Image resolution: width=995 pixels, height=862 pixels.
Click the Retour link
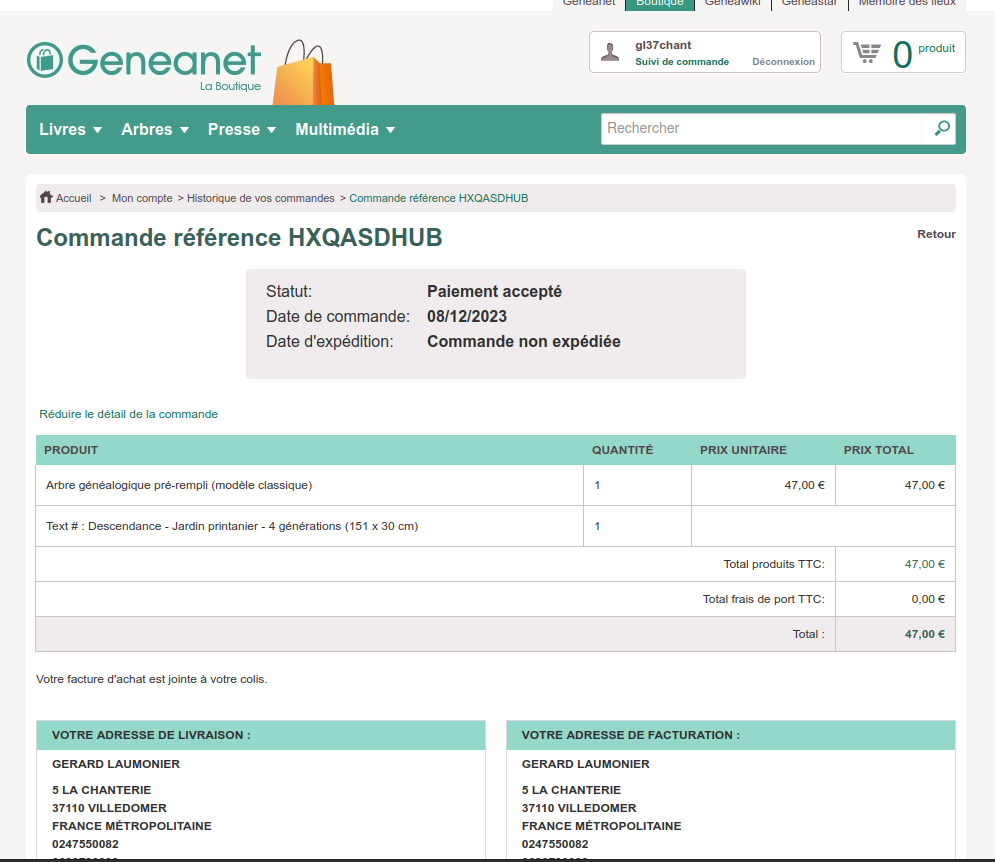point(936,234)
